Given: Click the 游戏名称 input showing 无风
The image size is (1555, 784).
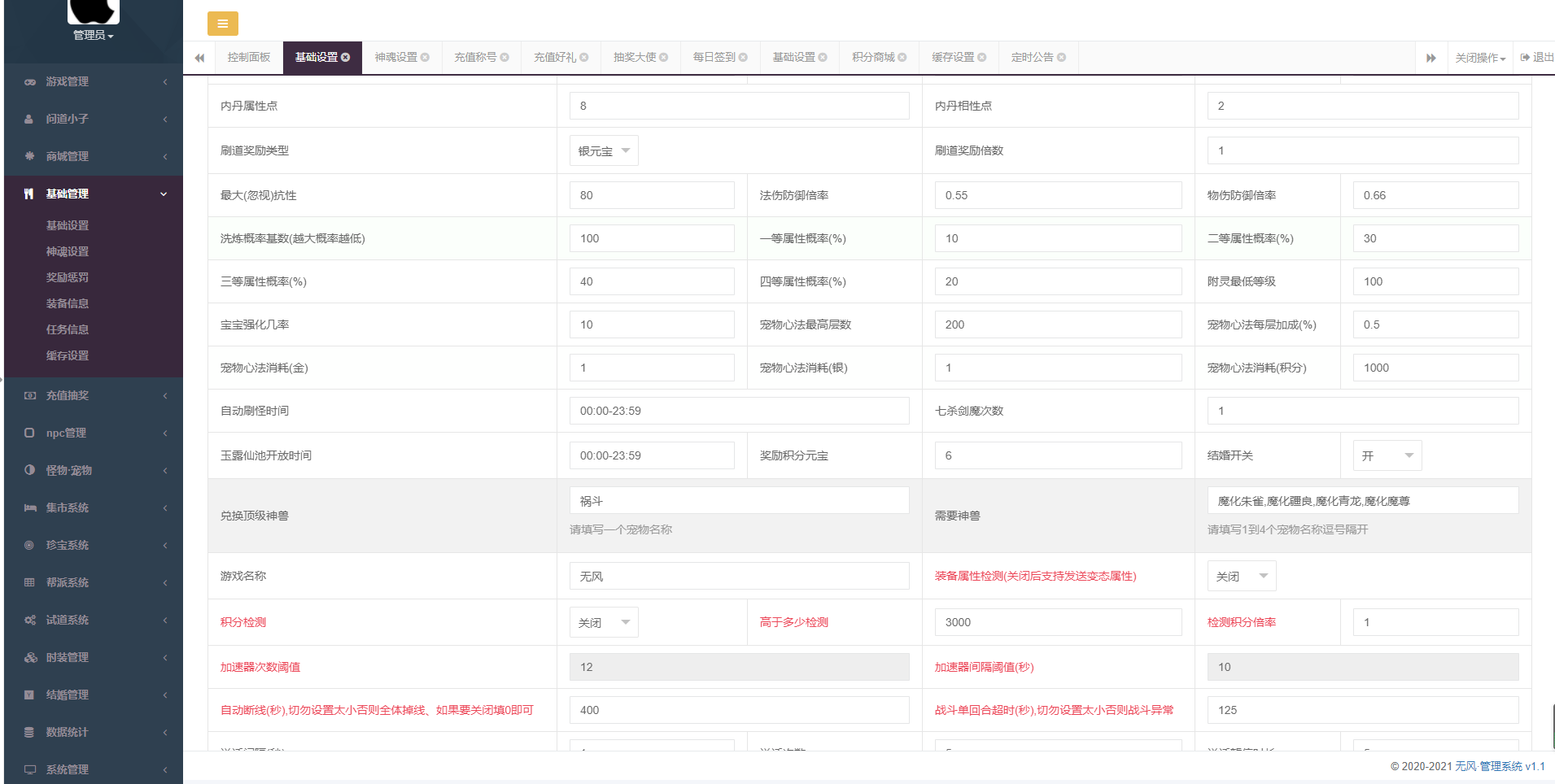Looking at the screenshot, I should [740, 576].
